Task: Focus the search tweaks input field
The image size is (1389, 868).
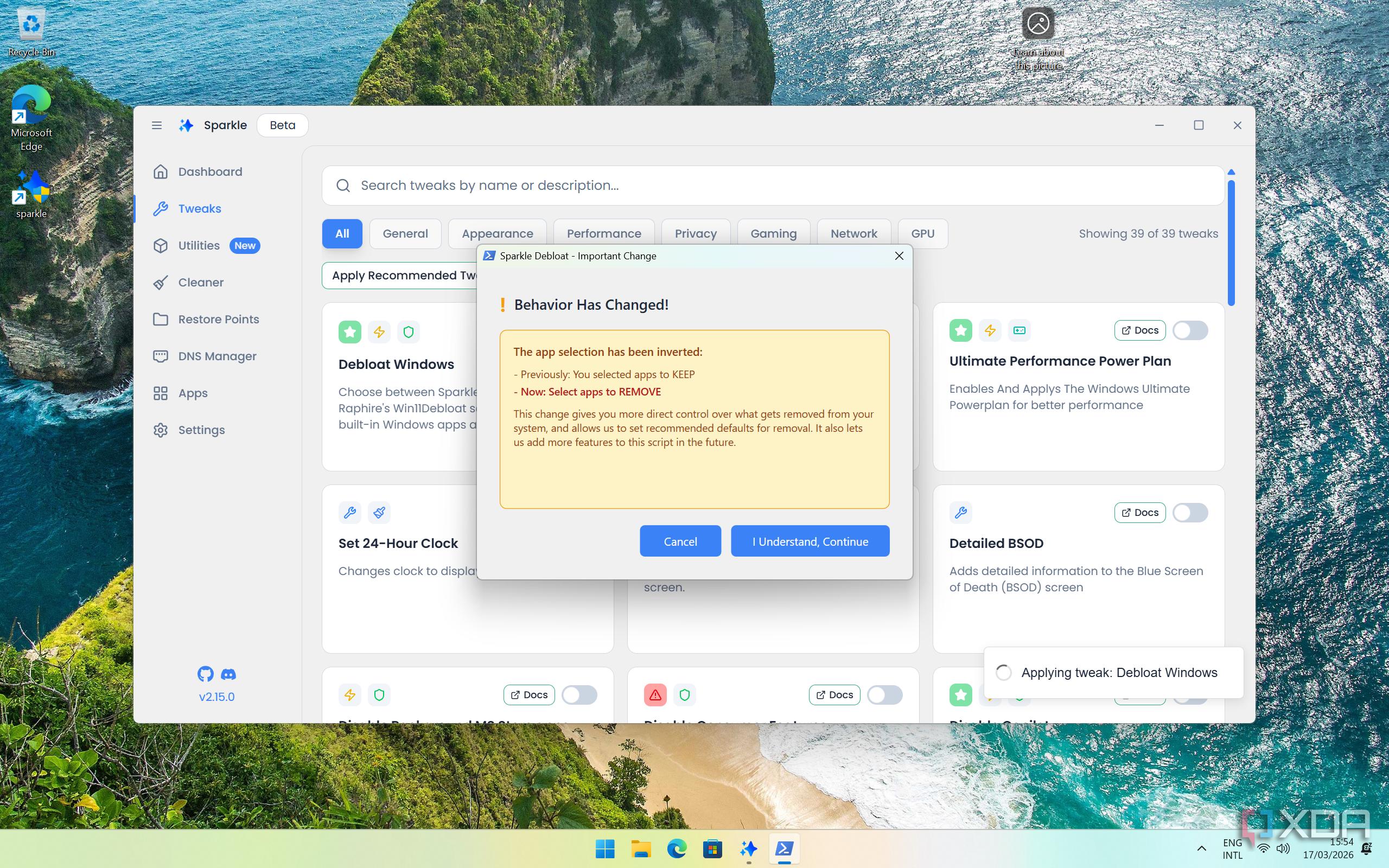Action: coord(773,186)
